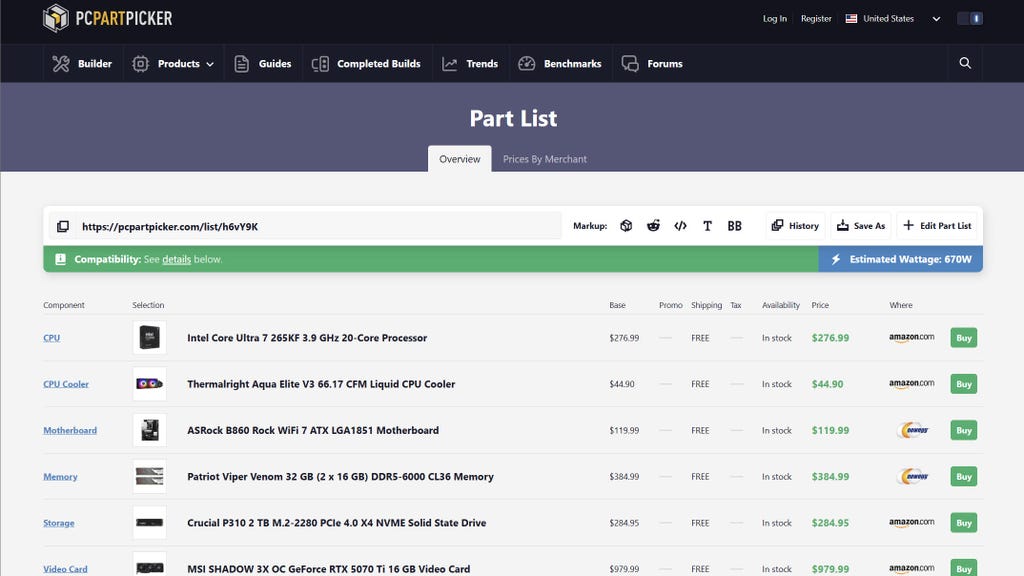Open the CPU Cooler component link
The width and height of the screenshot is (1024, 576).
pos(66,384)
